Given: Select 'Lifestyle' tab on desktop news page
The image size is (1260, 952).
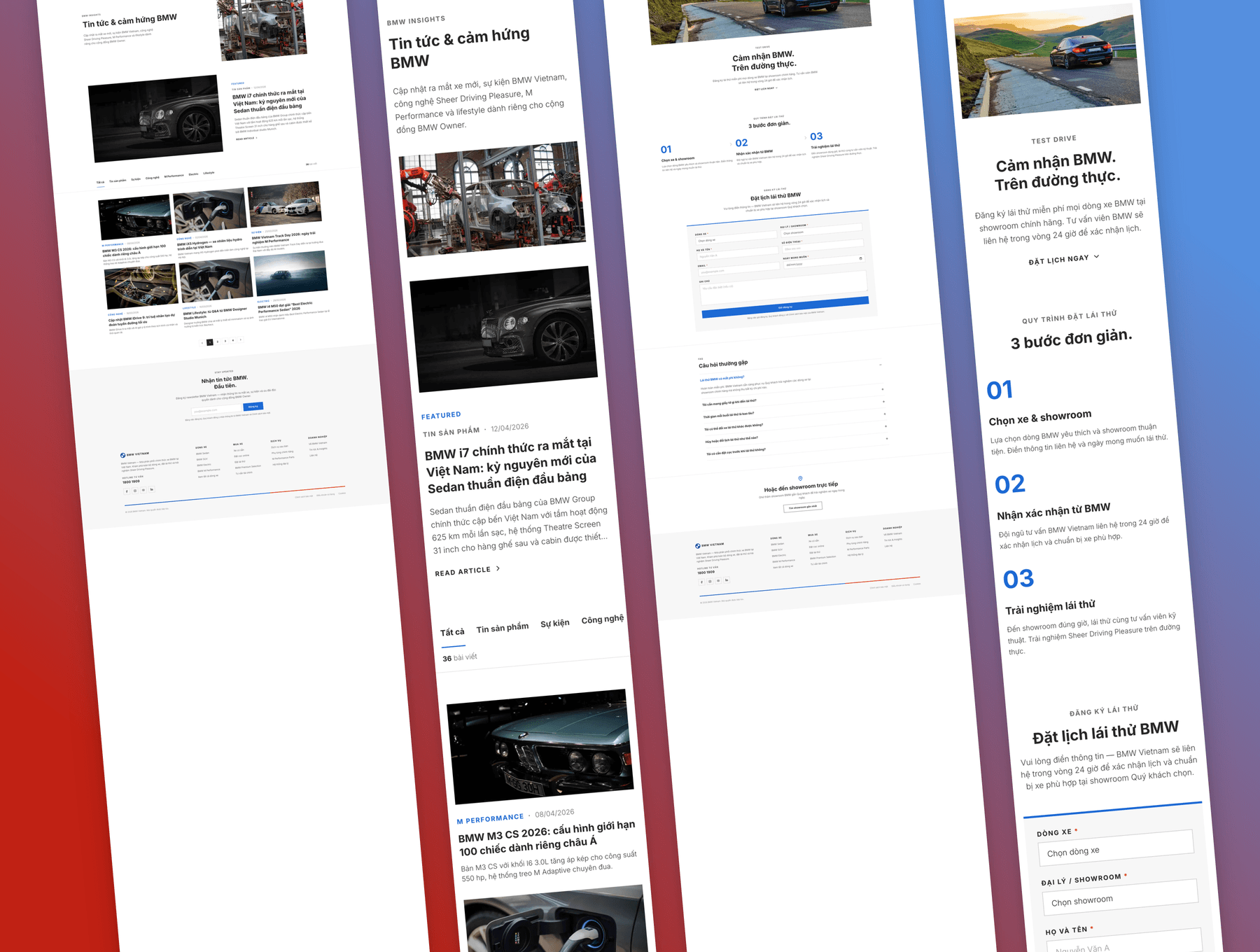Looking at the screenshot, I should (x=209, y=173).
